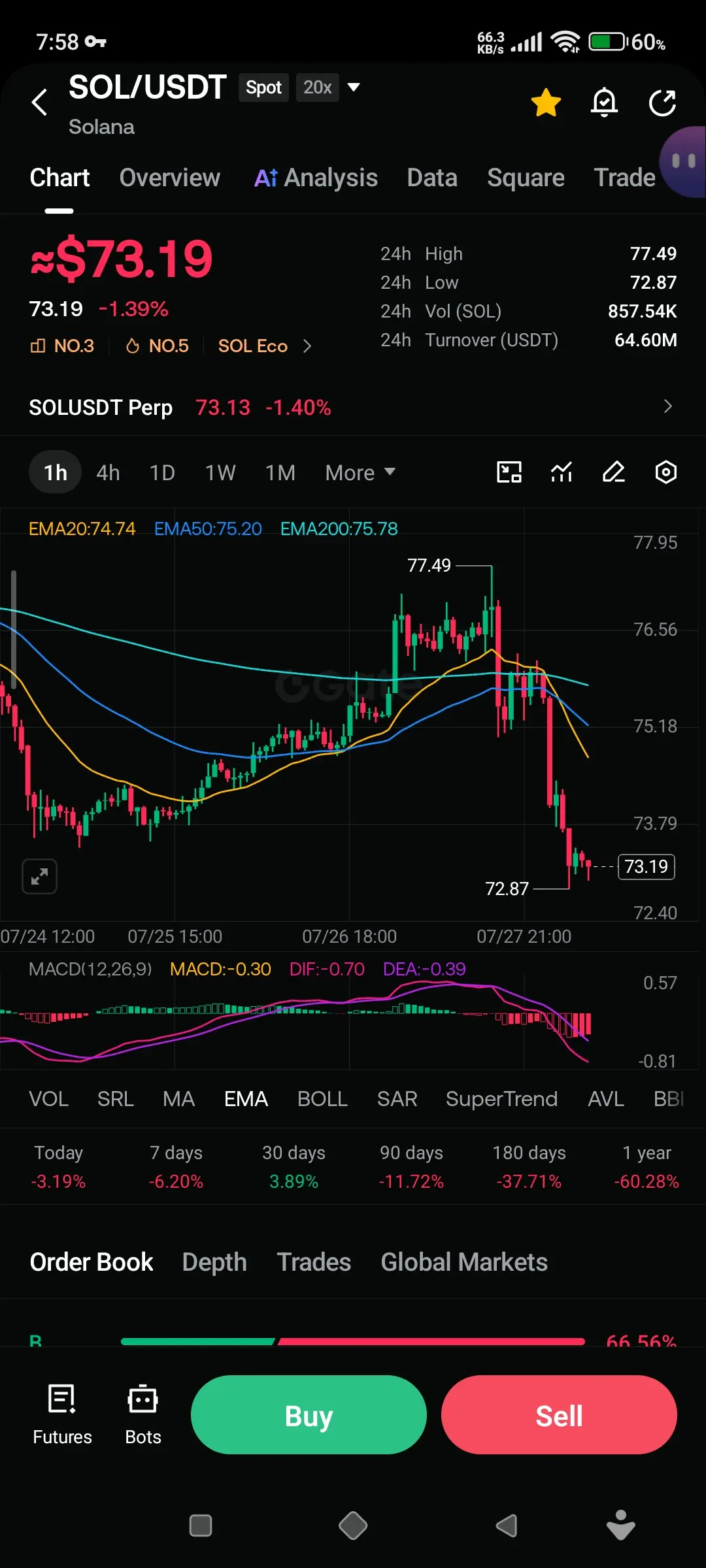The height and width of the screenshot is (1568, 706).
Task: Tap the accessibility button in navigation bar
Action: [x=620, y=1525]
